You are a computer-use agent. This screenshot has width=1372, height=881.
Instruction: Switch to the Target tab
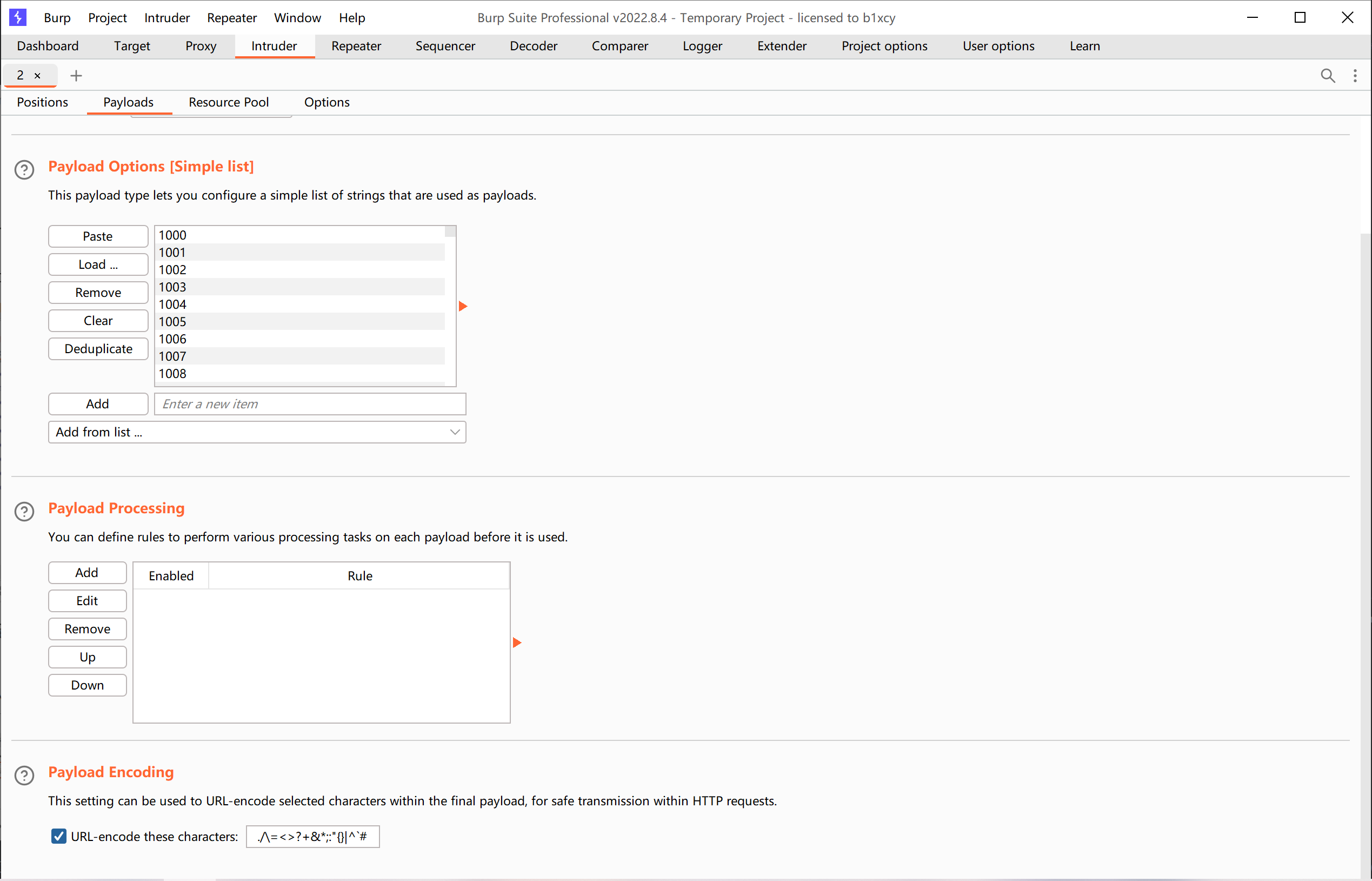tap(132, 46)
